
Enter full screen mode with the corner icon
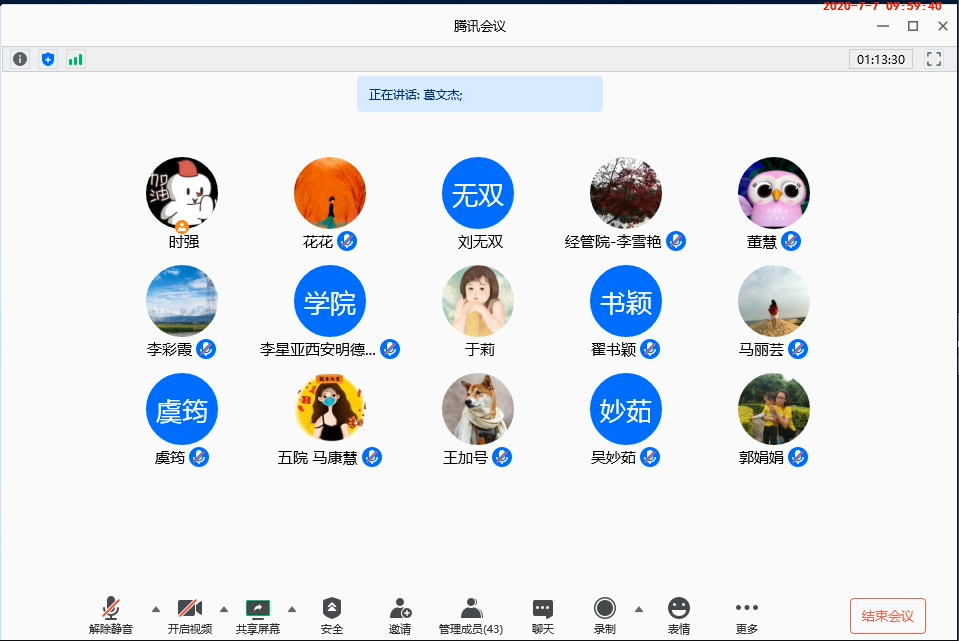click(934, 59)
